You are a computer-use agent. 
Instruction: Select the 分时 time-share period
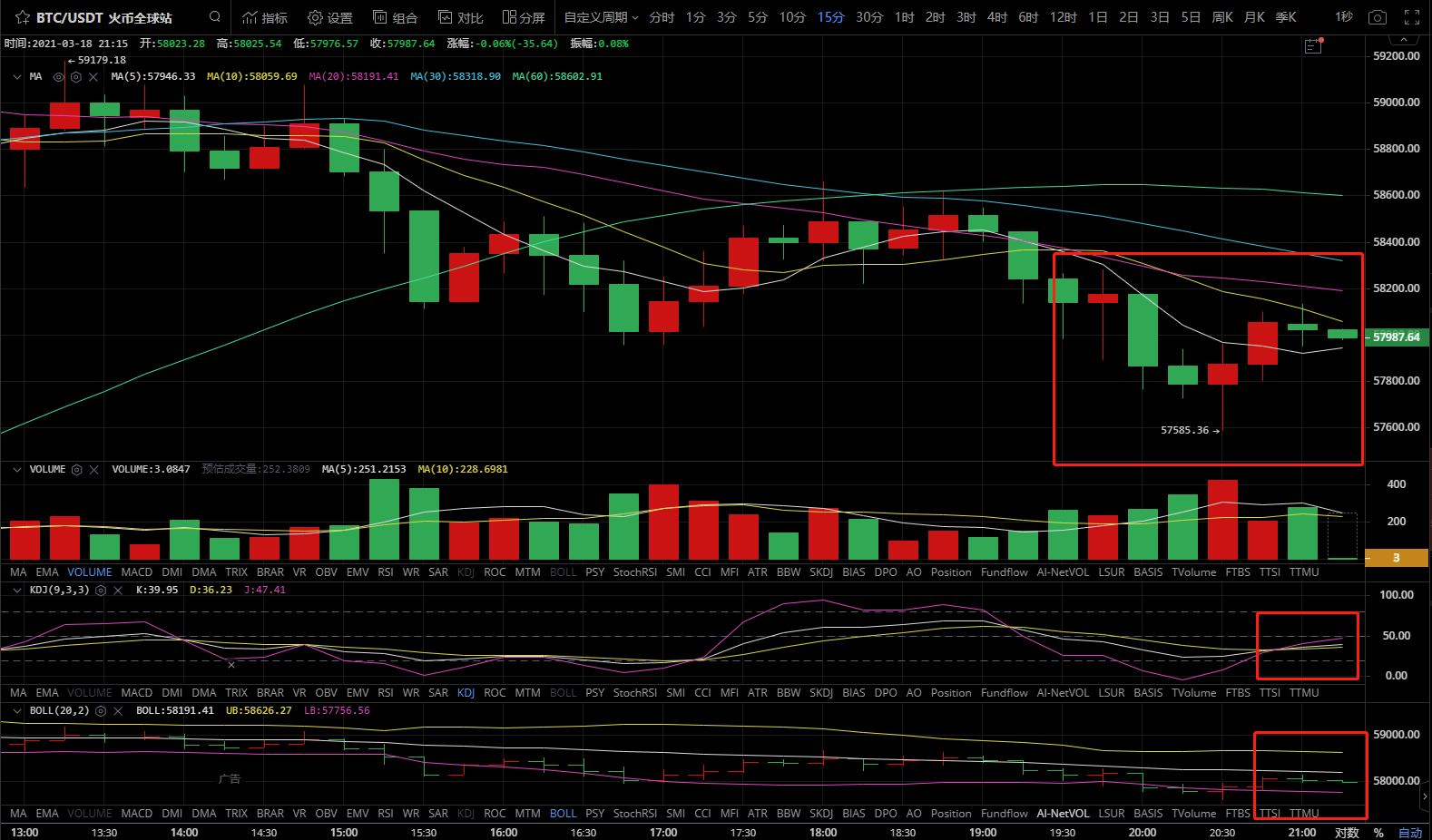pos(662,17)
